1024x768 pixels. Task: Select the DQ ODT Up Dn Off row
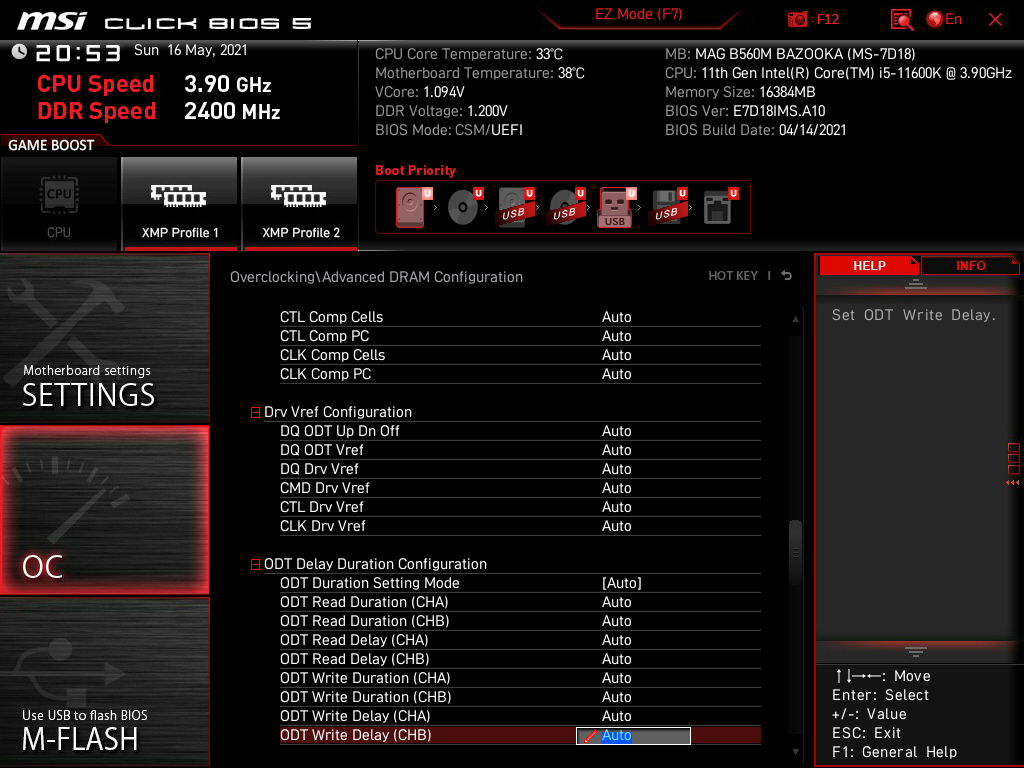(520, 431)
